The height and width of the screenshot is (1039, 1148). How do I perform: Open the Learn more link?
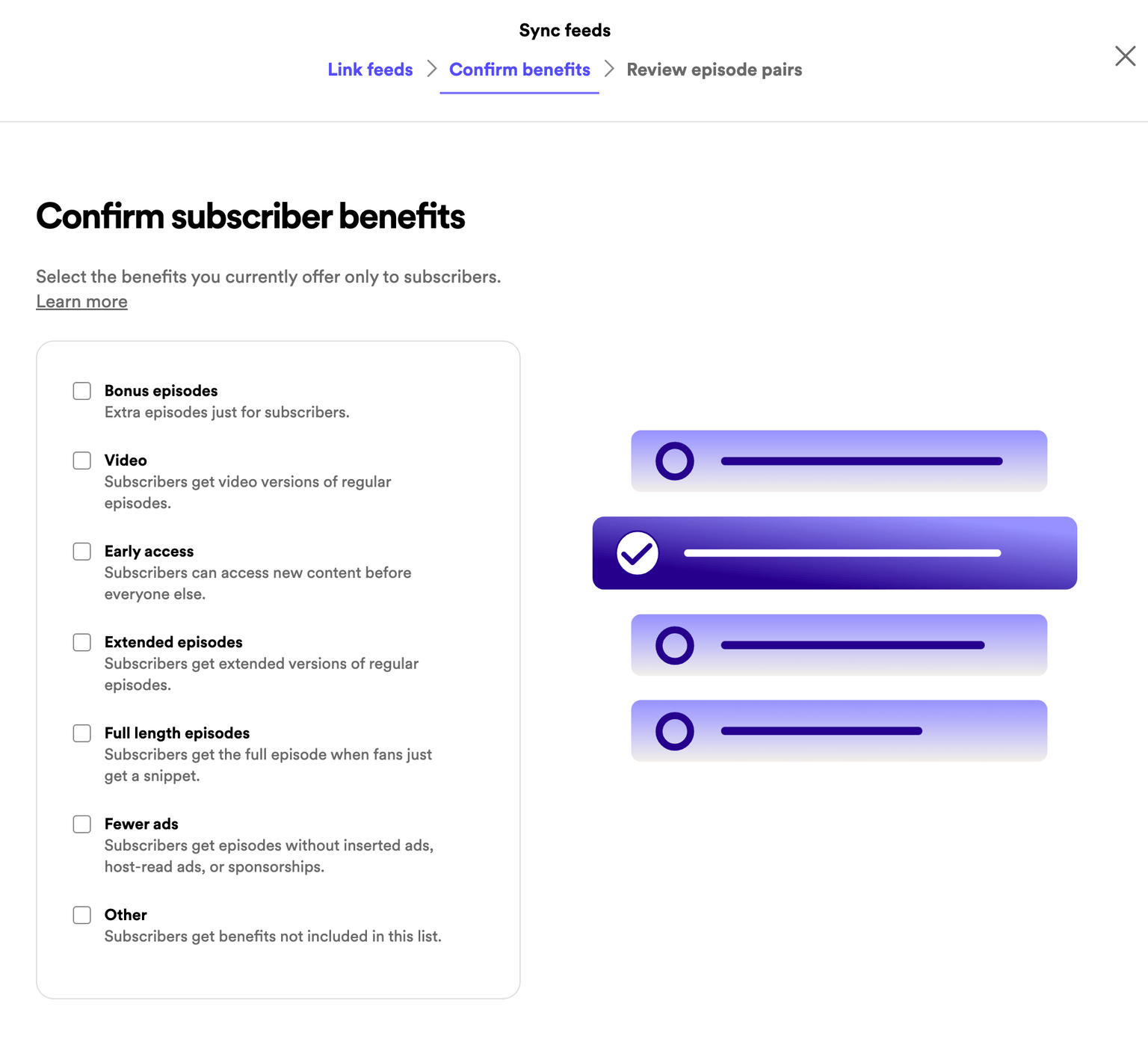81,301
